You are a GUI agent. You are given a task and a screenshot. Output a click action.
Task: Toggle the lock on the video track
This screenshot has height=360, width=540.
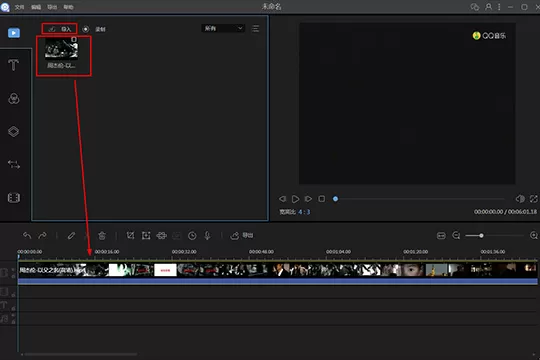(13, 276)
